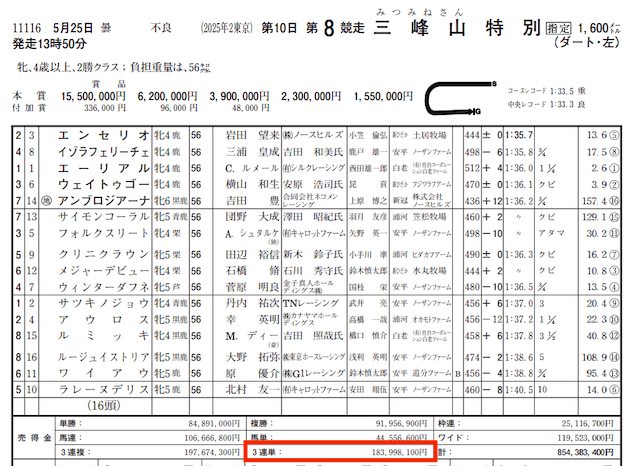
Task: Click the ワイド amount 119,523,000円
Action: coord(585,438)
